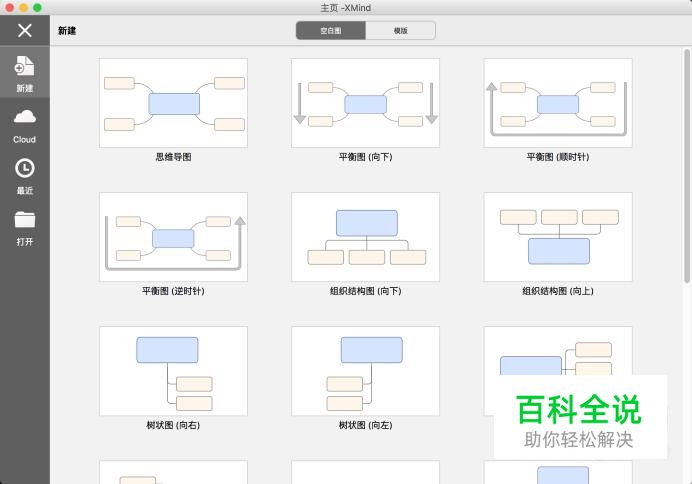692x484 pixels.
Task: Switch to the 模版 tab
Action: click(x=400, y=30)
